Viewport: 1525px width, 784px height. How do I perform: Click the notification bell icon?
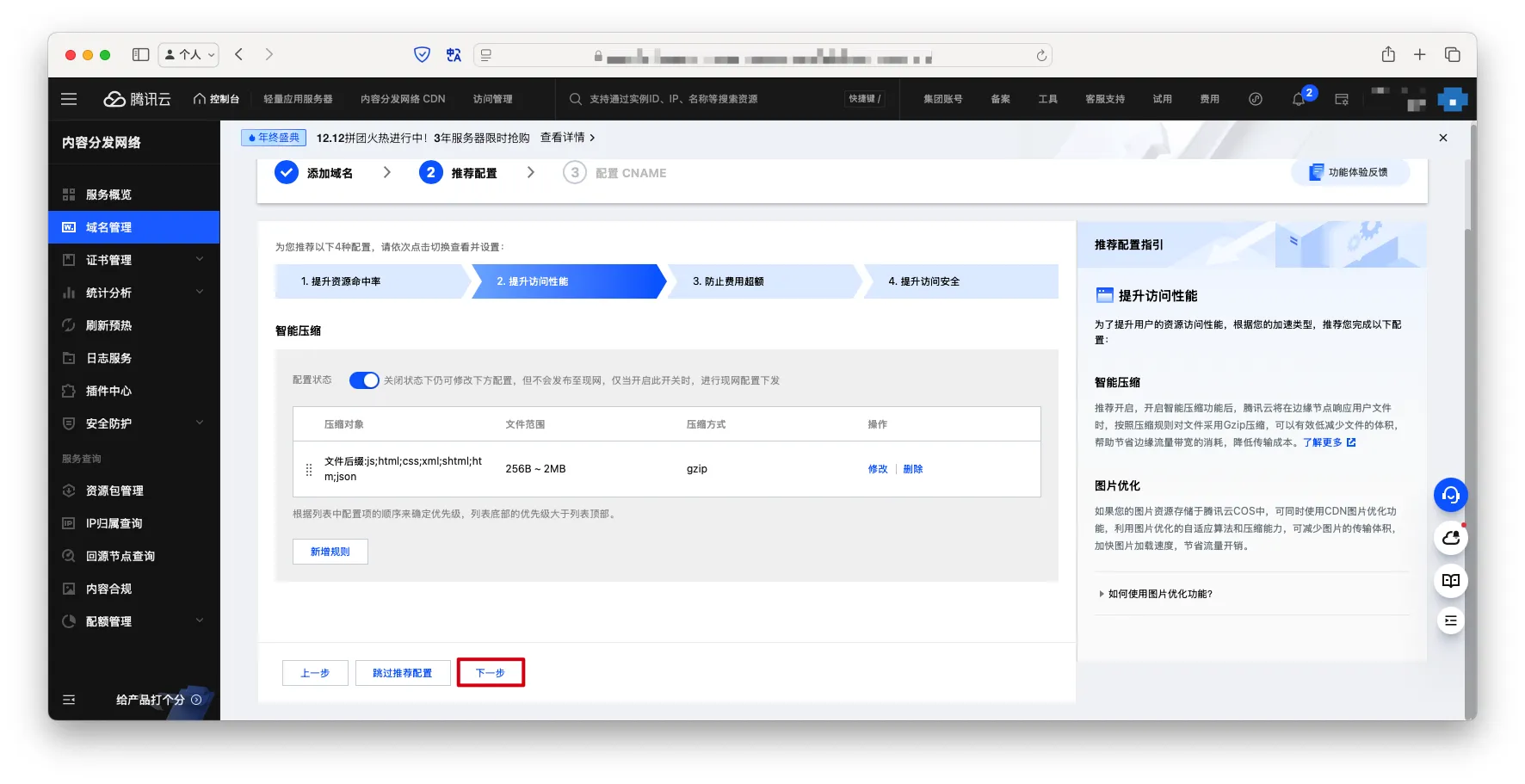[1299, 100]
